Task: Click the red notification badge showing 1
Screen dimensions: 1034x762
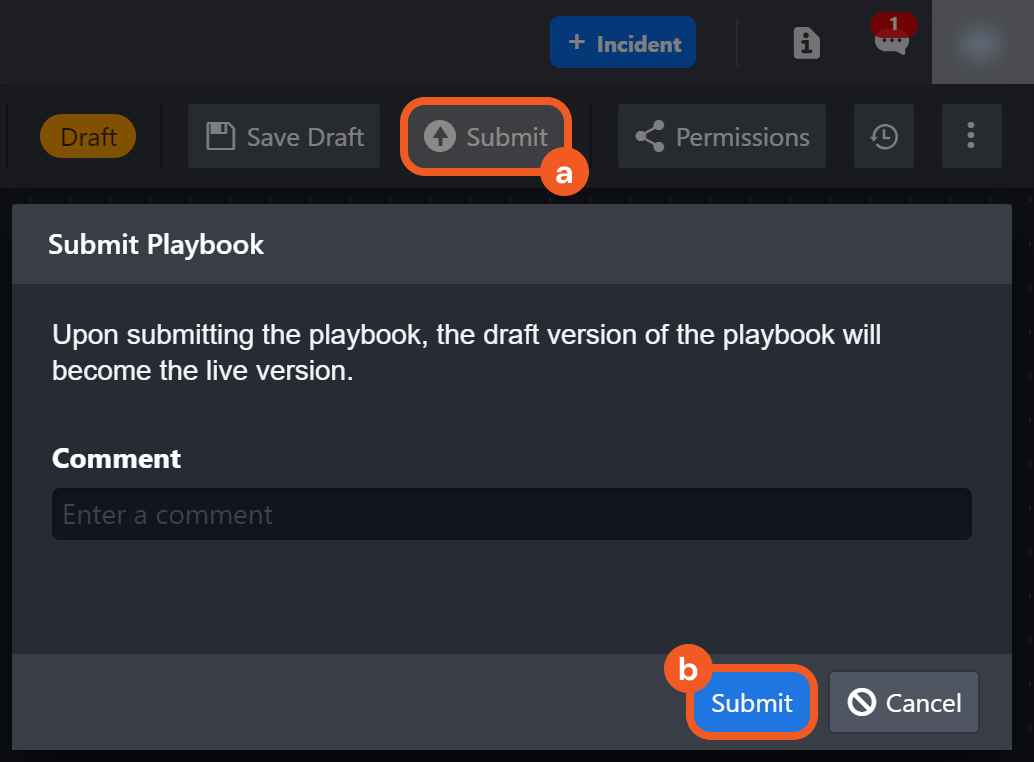Action: click(893, 24)
